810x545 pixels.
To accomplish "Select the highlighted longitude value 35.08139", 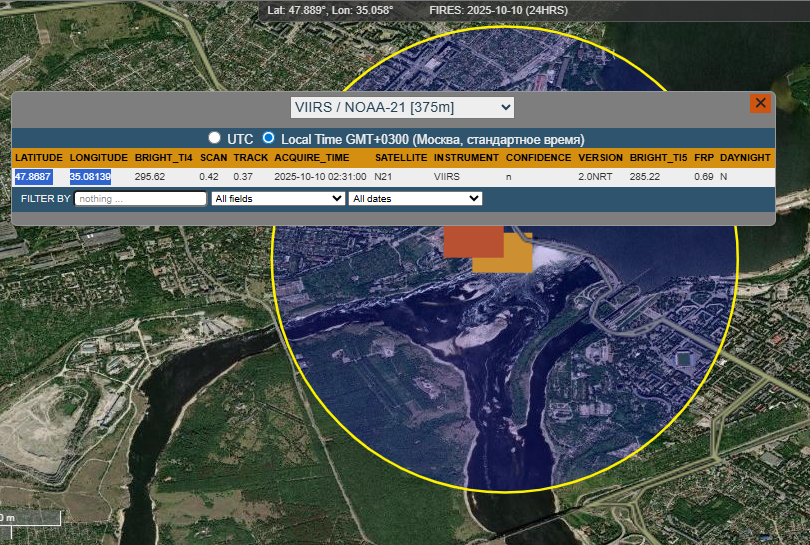I will coord(90,177).
